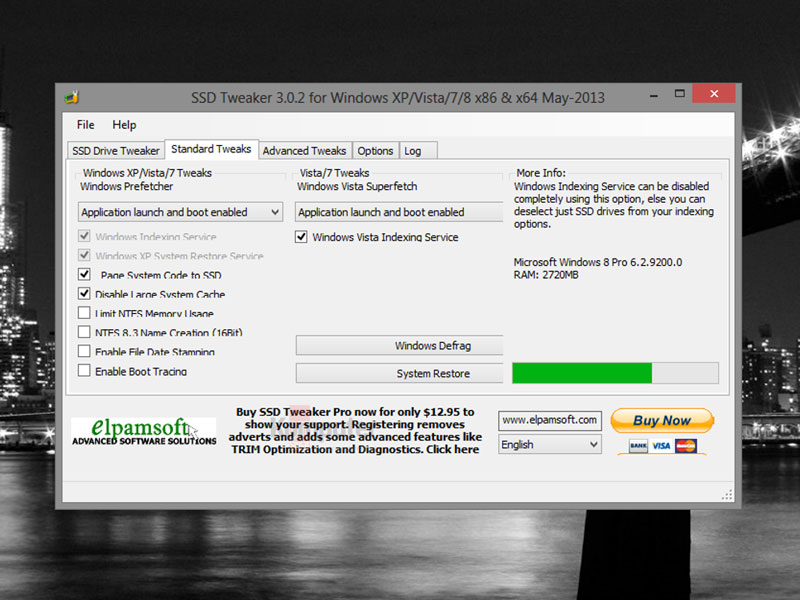Click the Buy Now button
The image size is (800, 600).
click(x=662, y=420)
